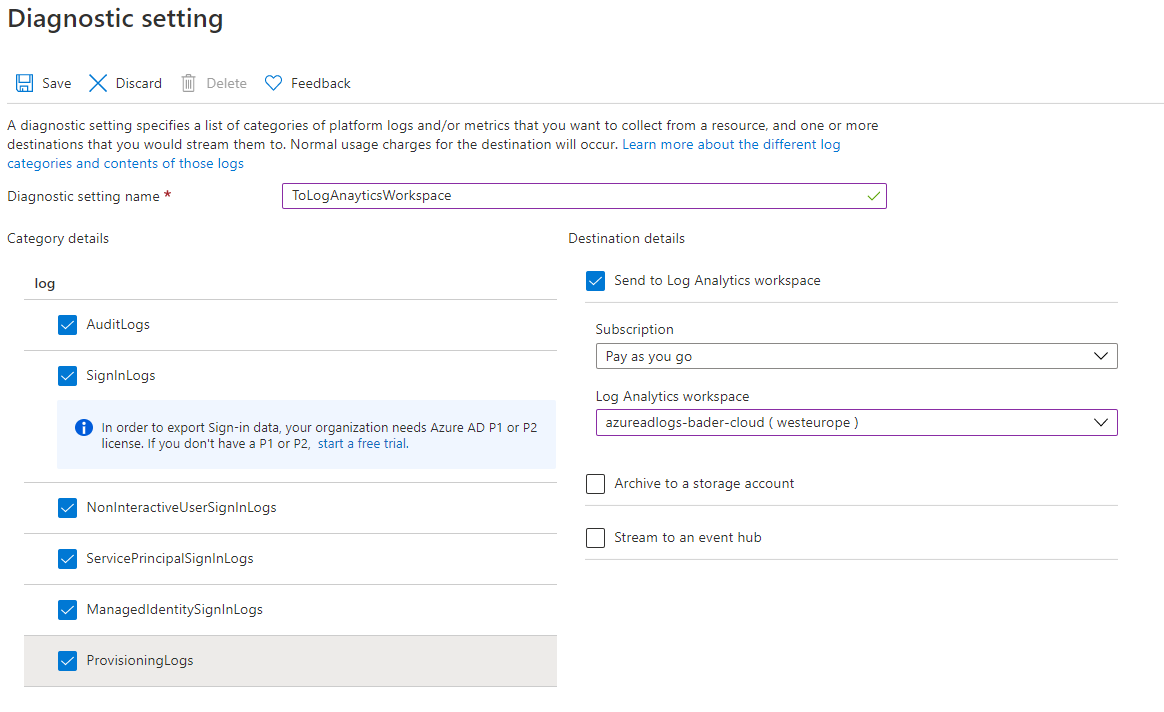This screenshot has height=712, width=1164.
Task: Disable the ProvisioningLogs checkbox
Action: pyautogui.click(x=67, y=660)
